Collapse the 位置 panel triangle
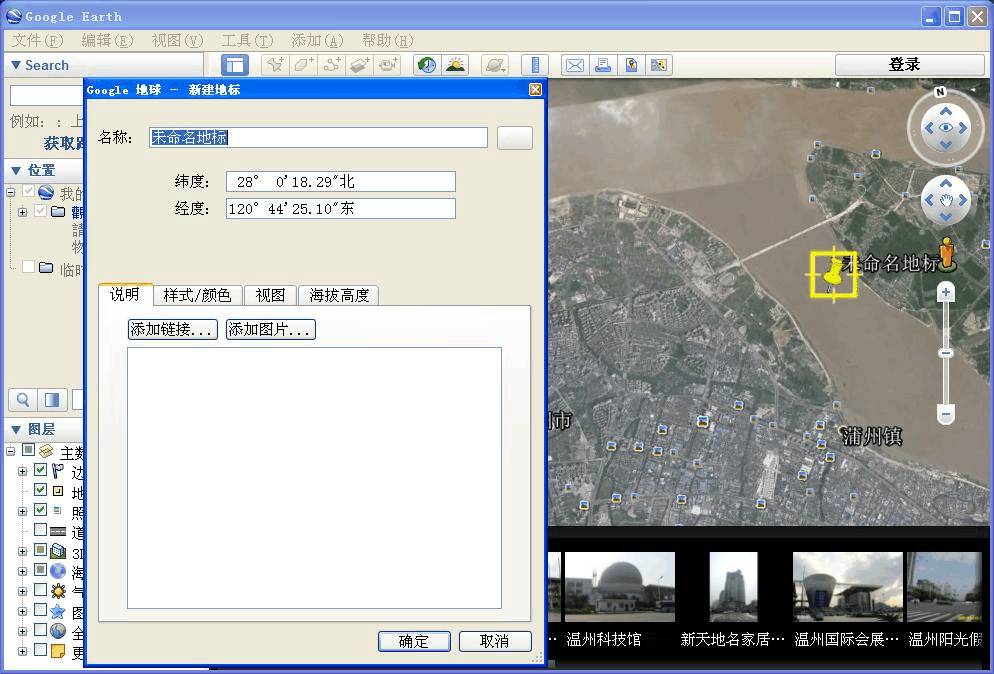Image resolution: width=994 pixels, height=674 pixels. click(x=16, y=170)
